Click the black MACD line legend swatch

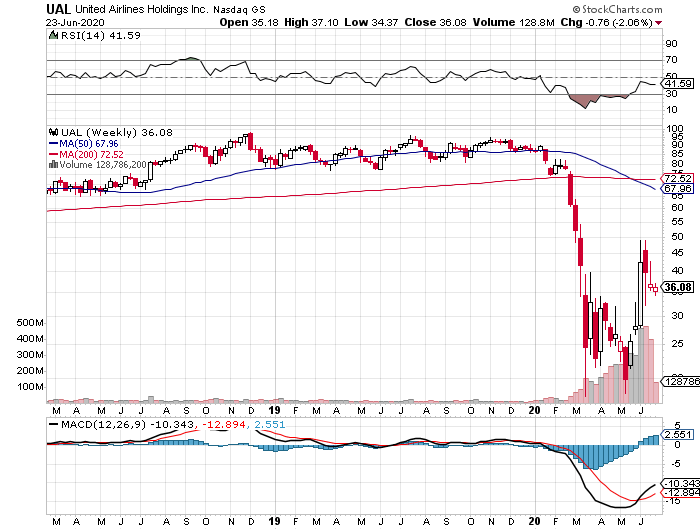click(x=54, y=424)
